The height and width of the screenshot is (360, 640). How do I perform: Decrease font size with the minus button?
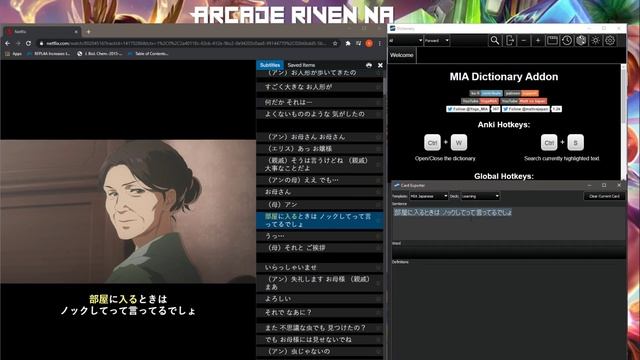[524, 40]
